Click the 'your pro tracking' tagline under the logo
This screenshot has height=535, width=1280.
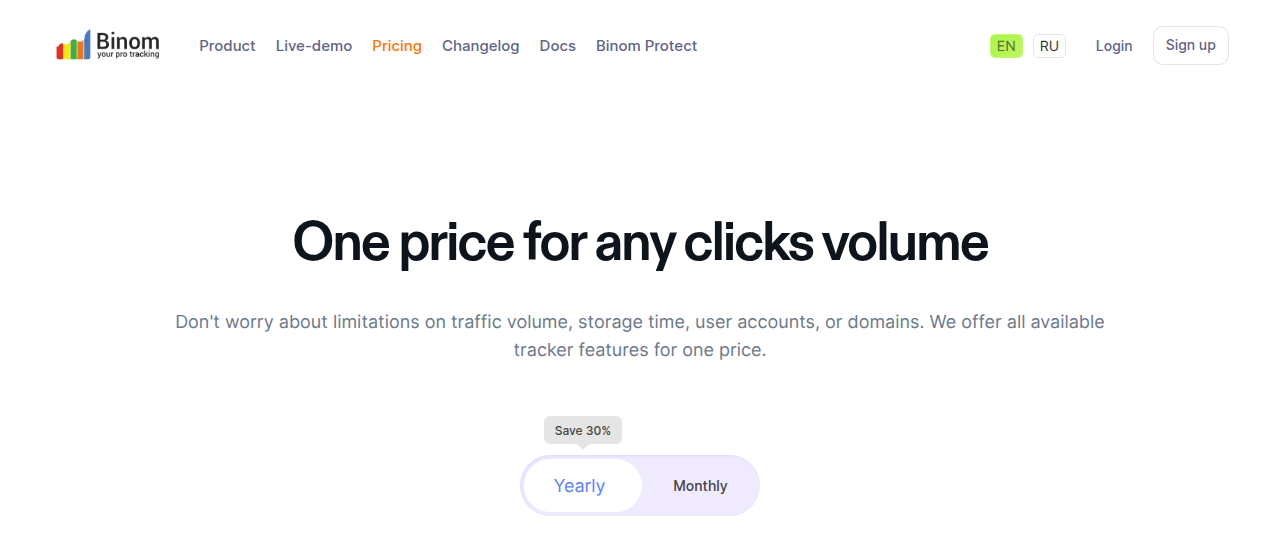128,55
